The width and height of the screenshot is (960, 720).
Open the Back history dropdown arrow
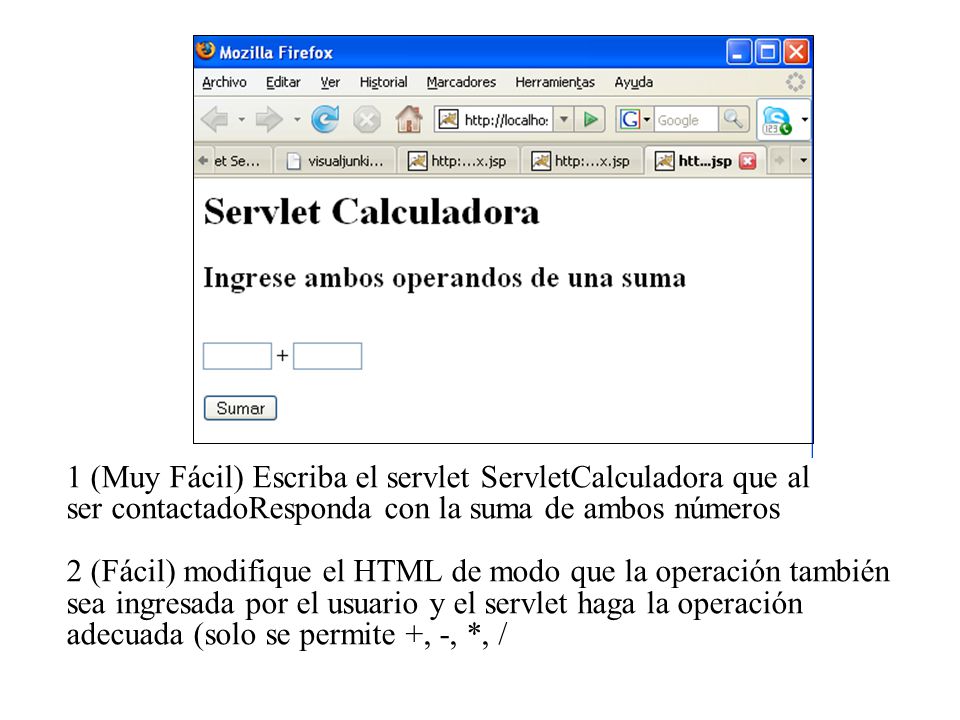[x=241, y=119]
